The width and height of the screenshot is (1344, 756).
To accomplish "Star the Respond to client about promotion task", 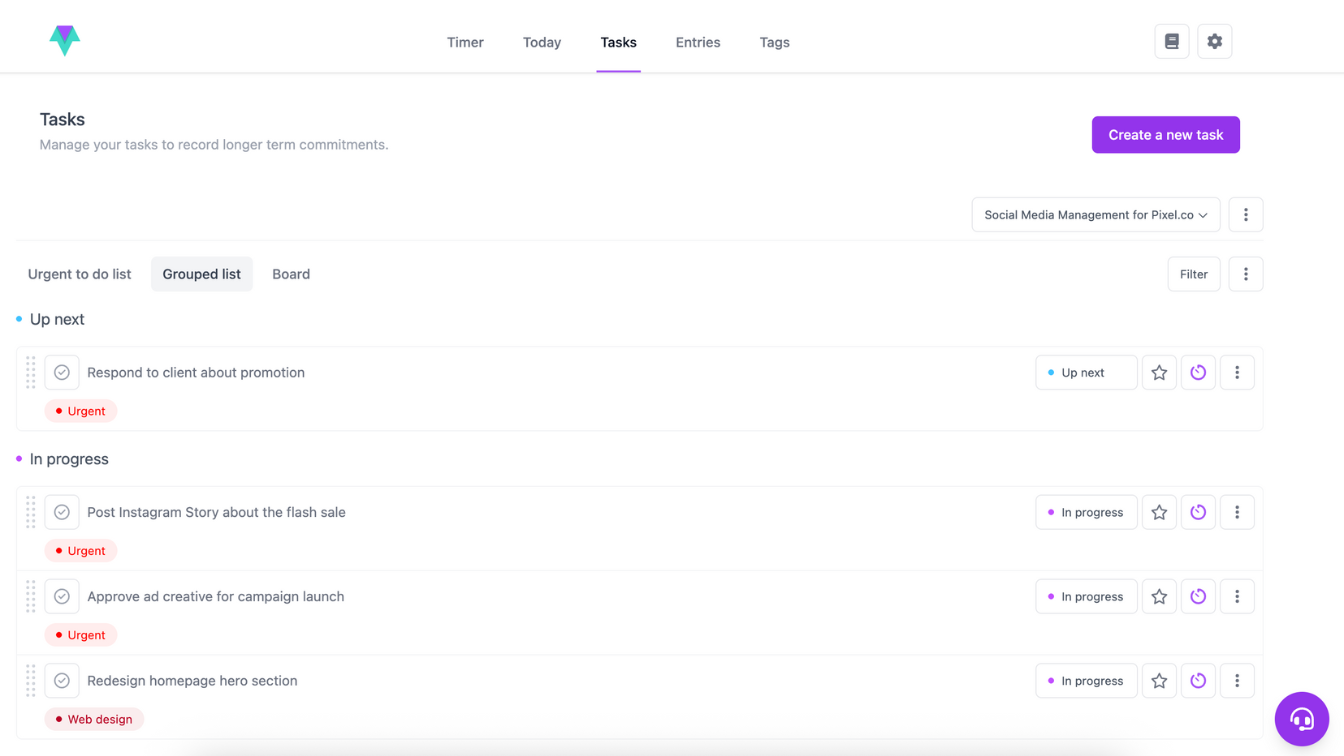I will coord(1159,373).
